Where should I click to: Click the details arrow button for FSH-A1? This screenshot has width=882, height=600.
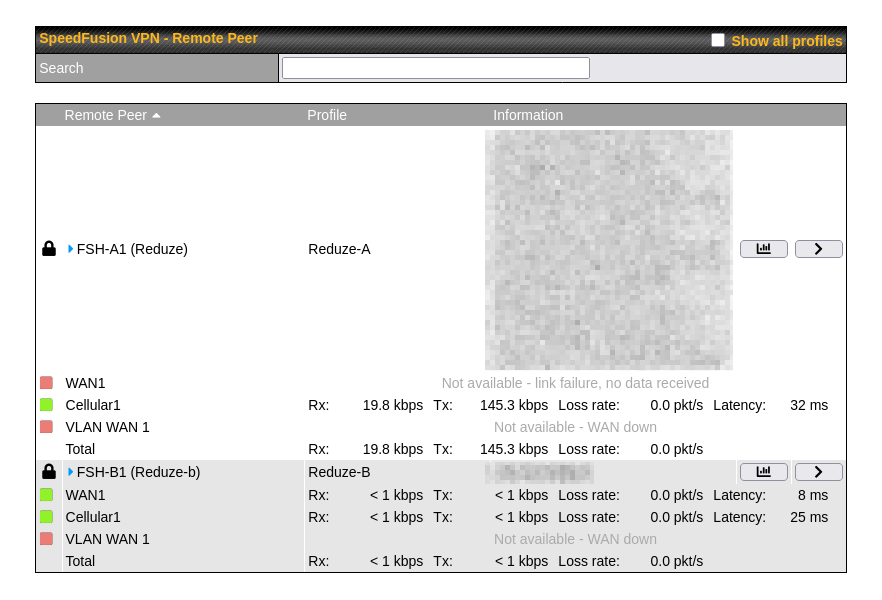(818, 249)
